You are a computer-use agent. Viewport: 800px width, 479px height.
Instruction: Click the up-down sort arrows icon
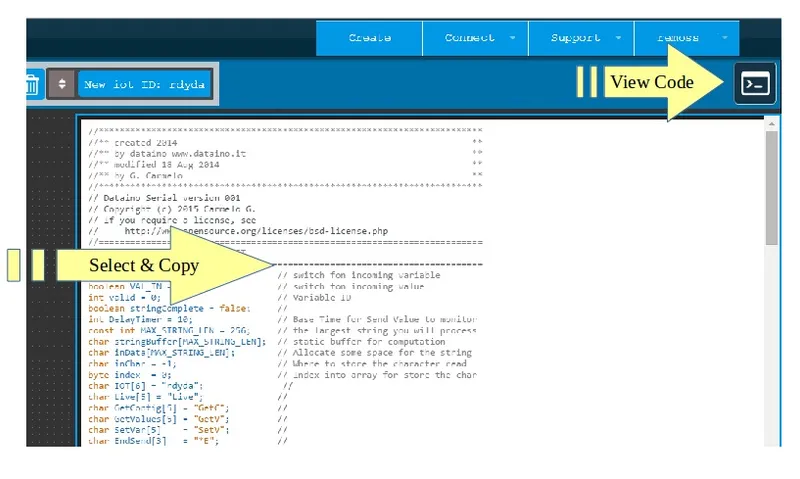click(x=61, y=84)
